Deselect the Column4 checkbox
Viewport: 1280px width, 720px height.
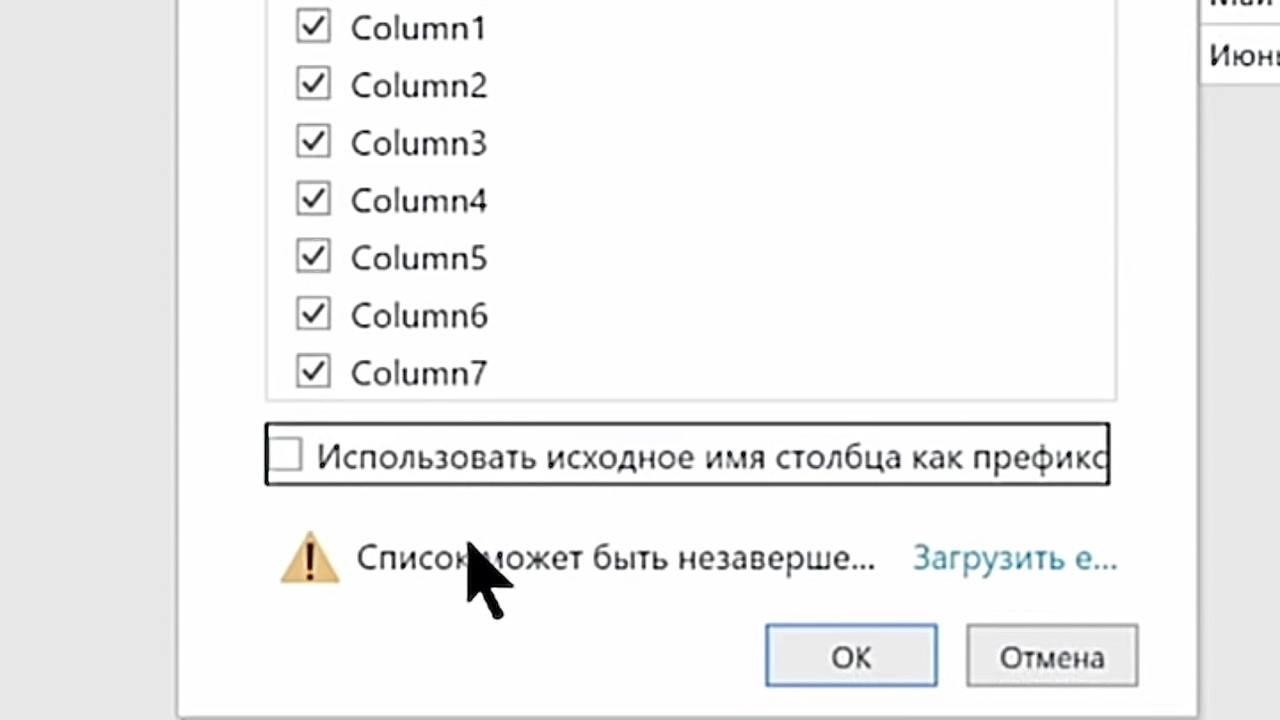point(313,199)
